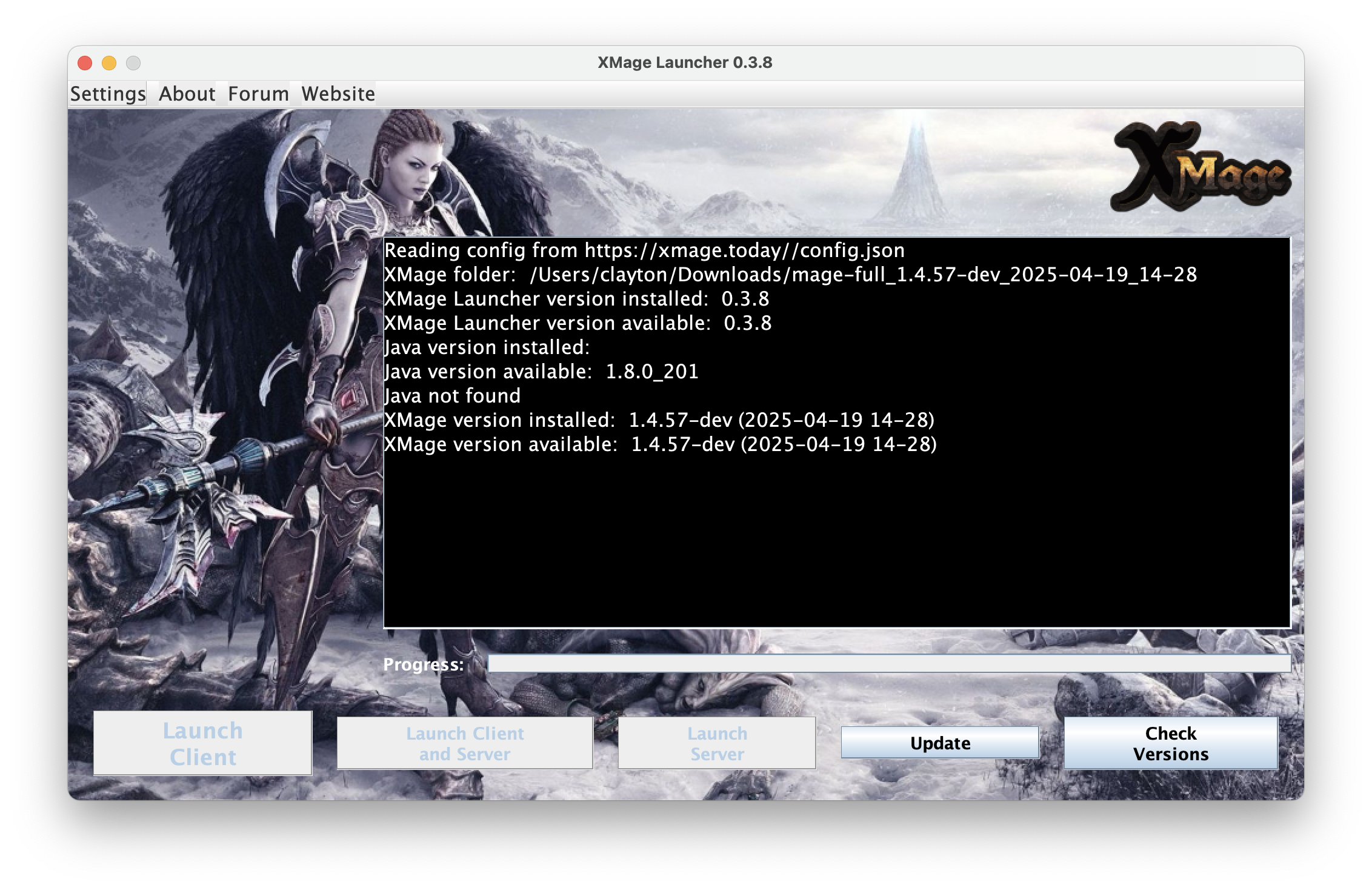1372x890 pixels.
Task: Minimize window using yellow button
Action: (109, 63)
